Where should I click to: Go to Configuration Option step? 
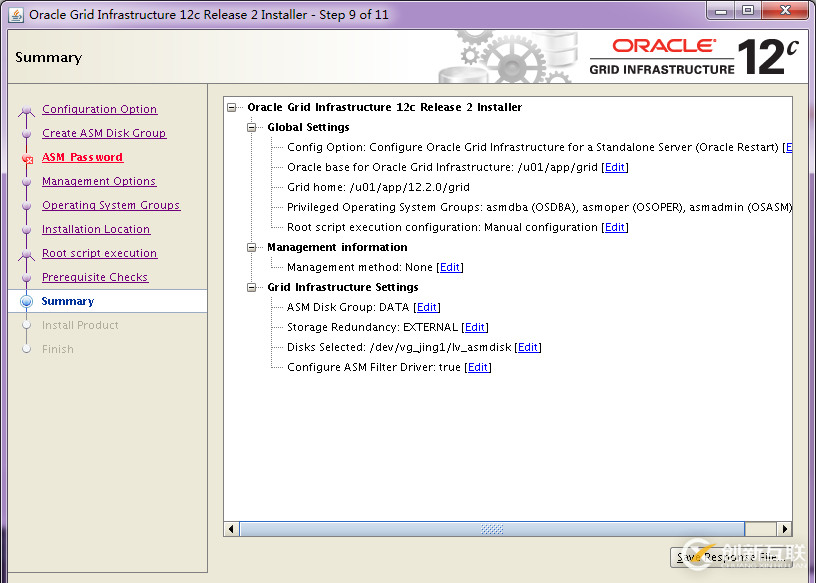click(x=99, y=109)
